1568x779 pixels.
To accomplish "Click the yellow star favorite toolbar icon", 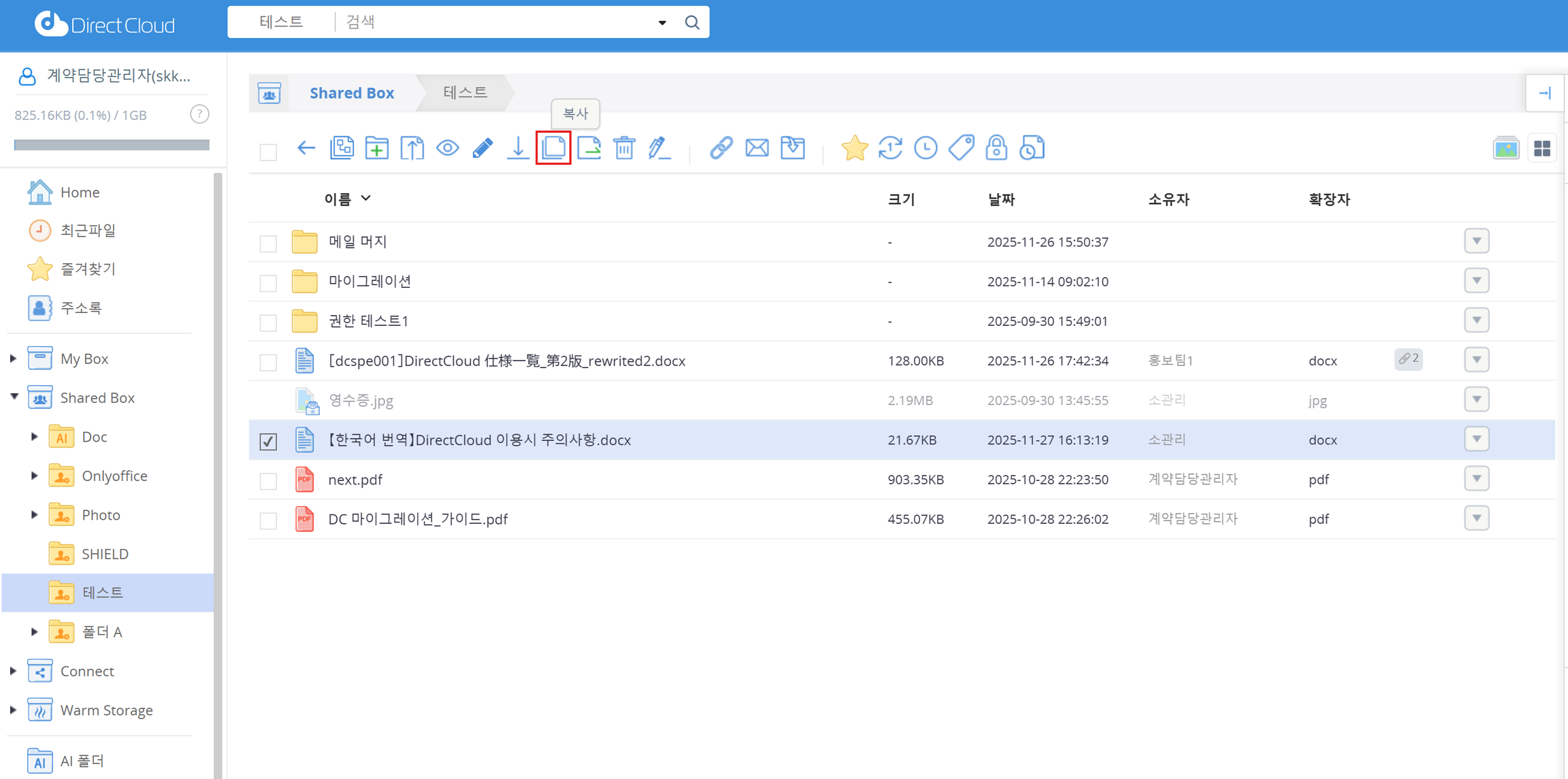I will 854,148.
